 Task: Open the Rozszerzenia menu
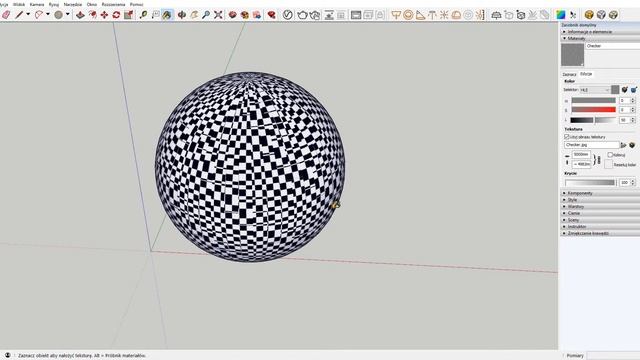pyautogui.click(x=113, y=4)
